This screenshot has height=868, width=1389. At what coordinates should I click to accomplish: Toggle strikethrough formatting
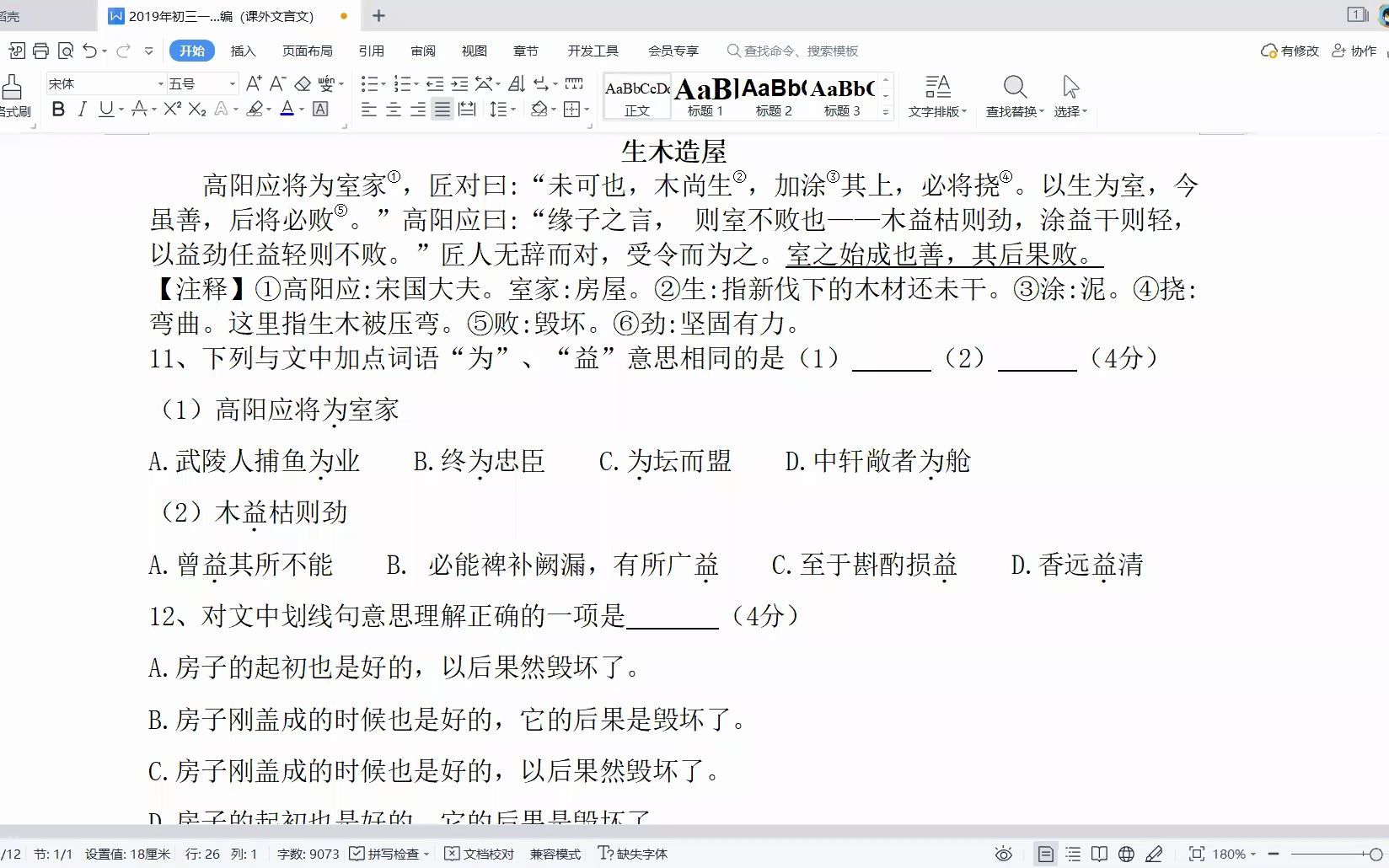point(139,109)
